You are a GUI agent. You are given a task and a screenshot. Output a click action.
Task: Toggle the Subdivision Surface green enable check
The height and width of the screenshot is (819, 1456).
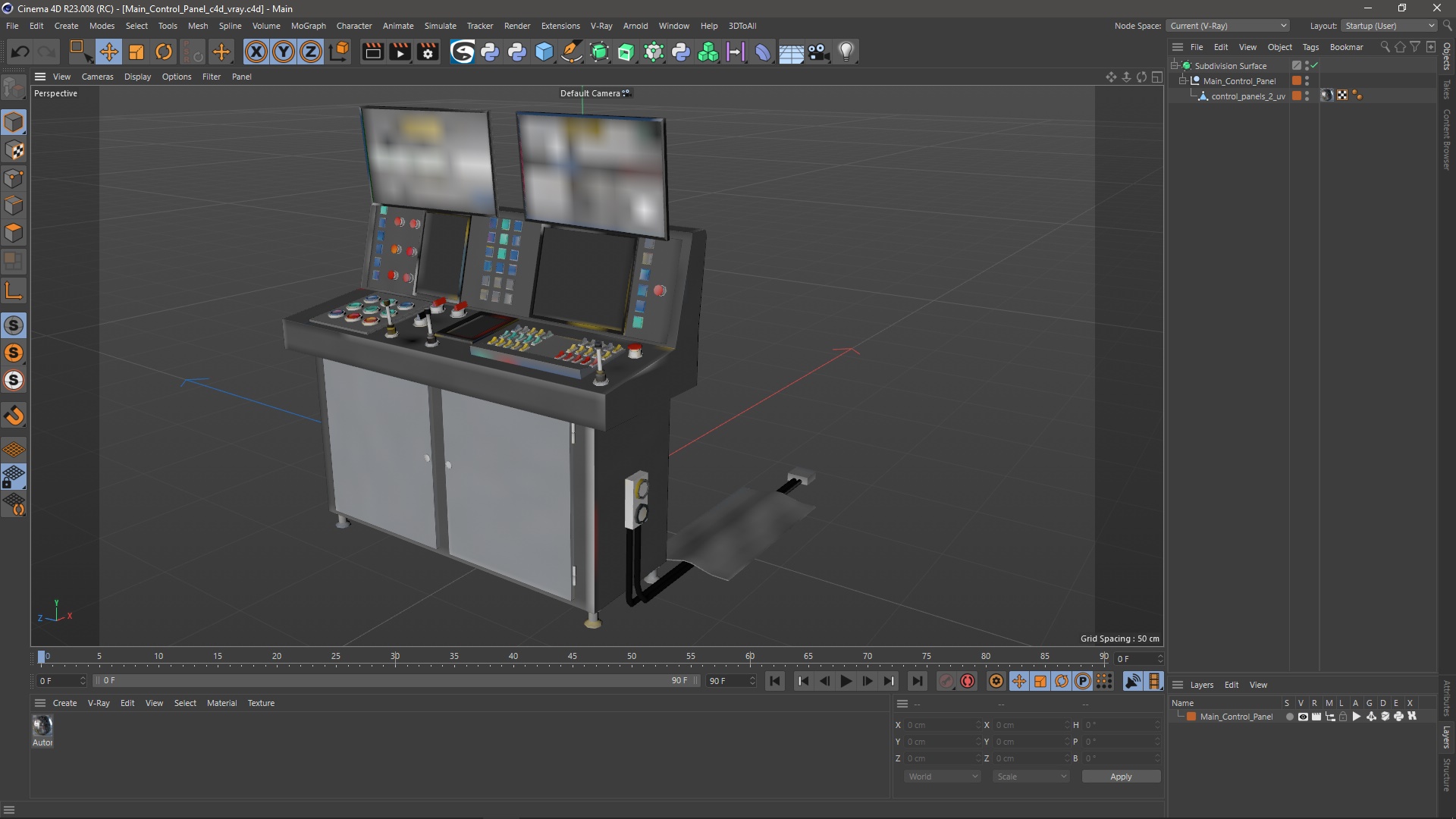click(1314, 65)
